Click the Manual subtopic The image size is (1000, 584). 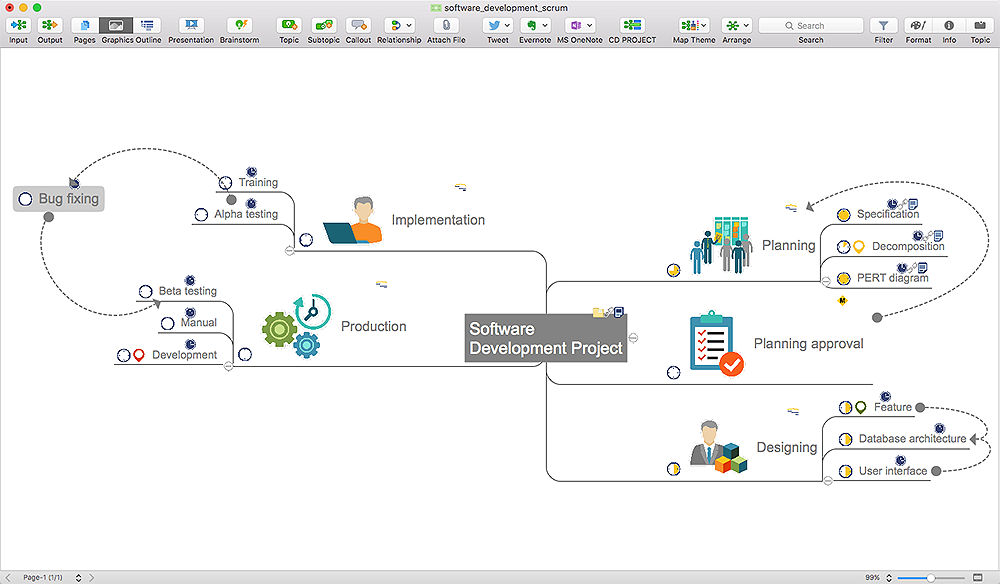click(x=198, y=323)
